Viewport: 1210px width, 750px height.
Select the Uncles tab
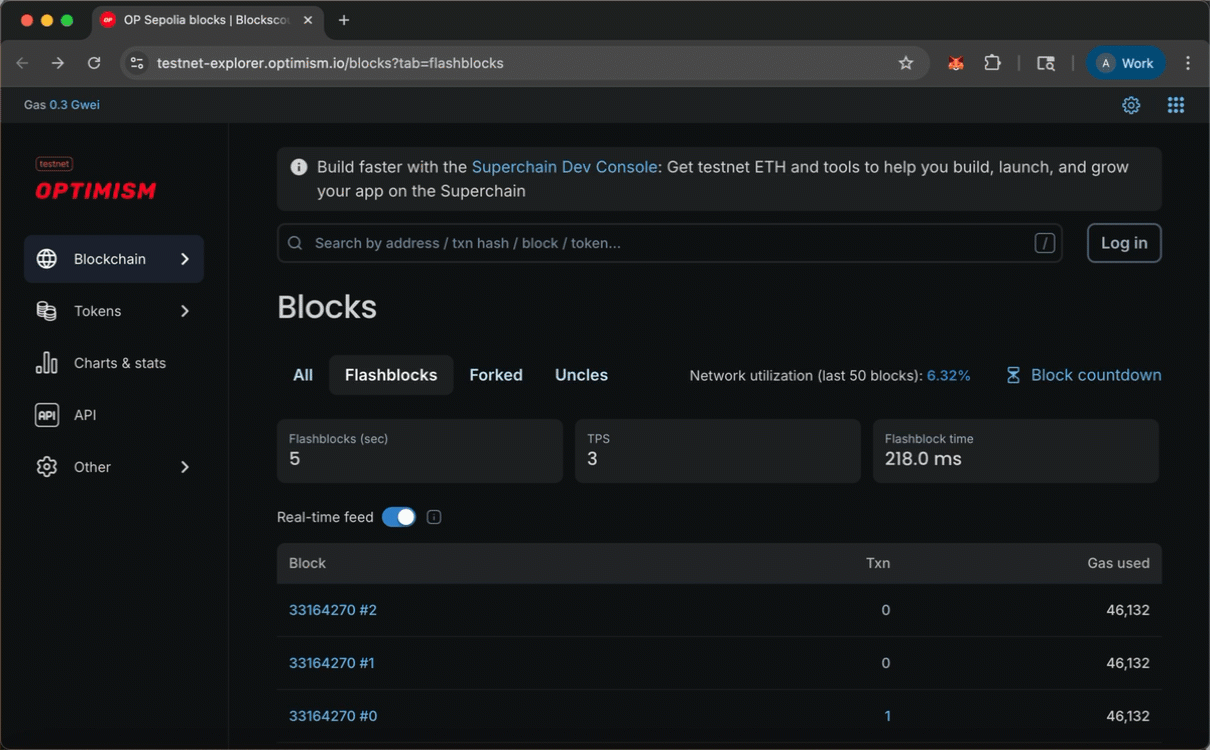click(x=581, y=375)
